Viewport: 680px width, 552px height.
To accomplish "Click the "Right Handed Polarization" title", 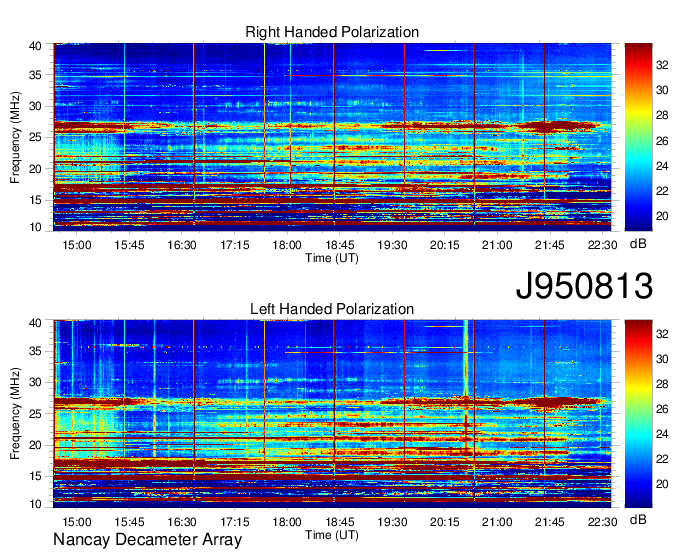I will click(x=332, y=32).
